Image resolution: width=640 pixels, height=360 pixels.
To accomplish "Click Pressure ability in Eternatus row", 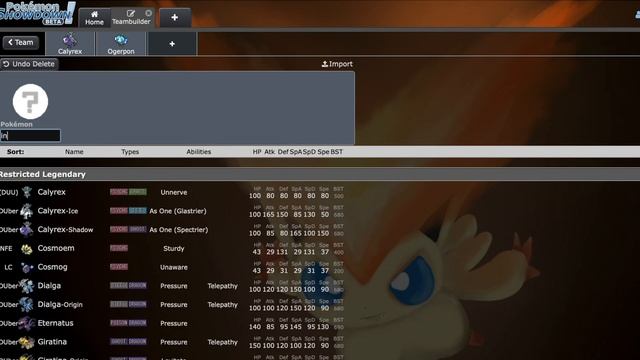I will pyautogui.click(x=174, y=323).
